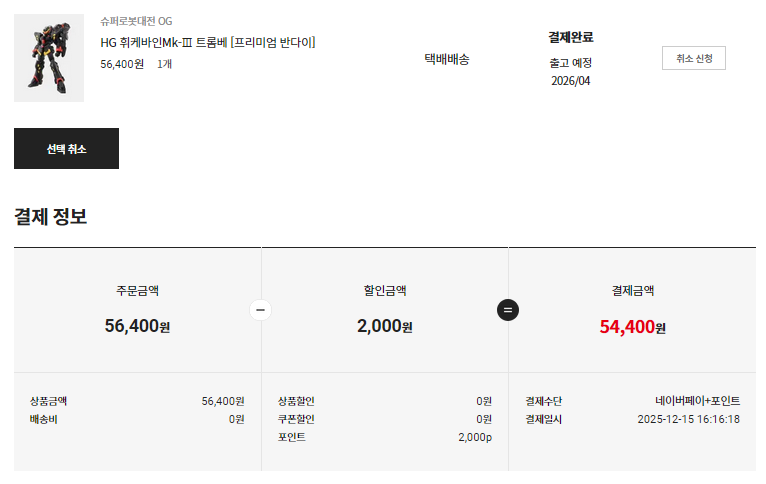This screenshot has width=766, height=484.
Task: Open the HG 휘케바인Mk-III 트롬베 product title
Action: (x=208, y=42)
